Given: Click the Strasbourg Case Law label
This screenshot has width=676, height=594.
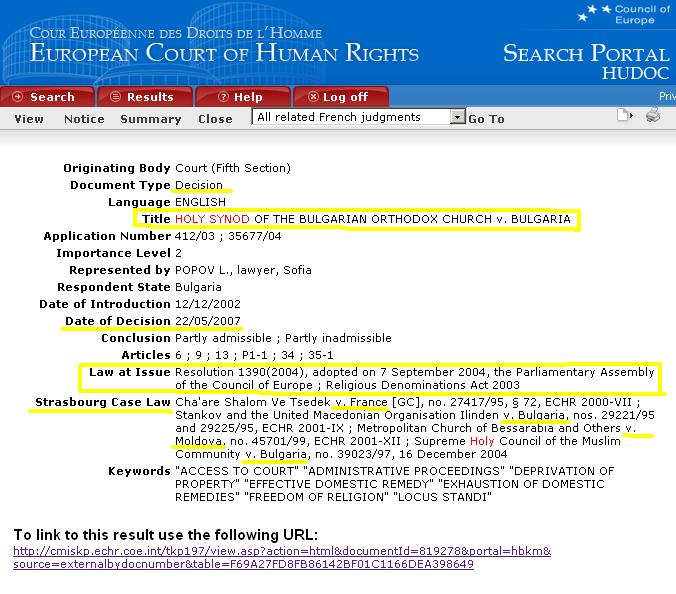Looking at the screenshot, I should tap(103, 402).
